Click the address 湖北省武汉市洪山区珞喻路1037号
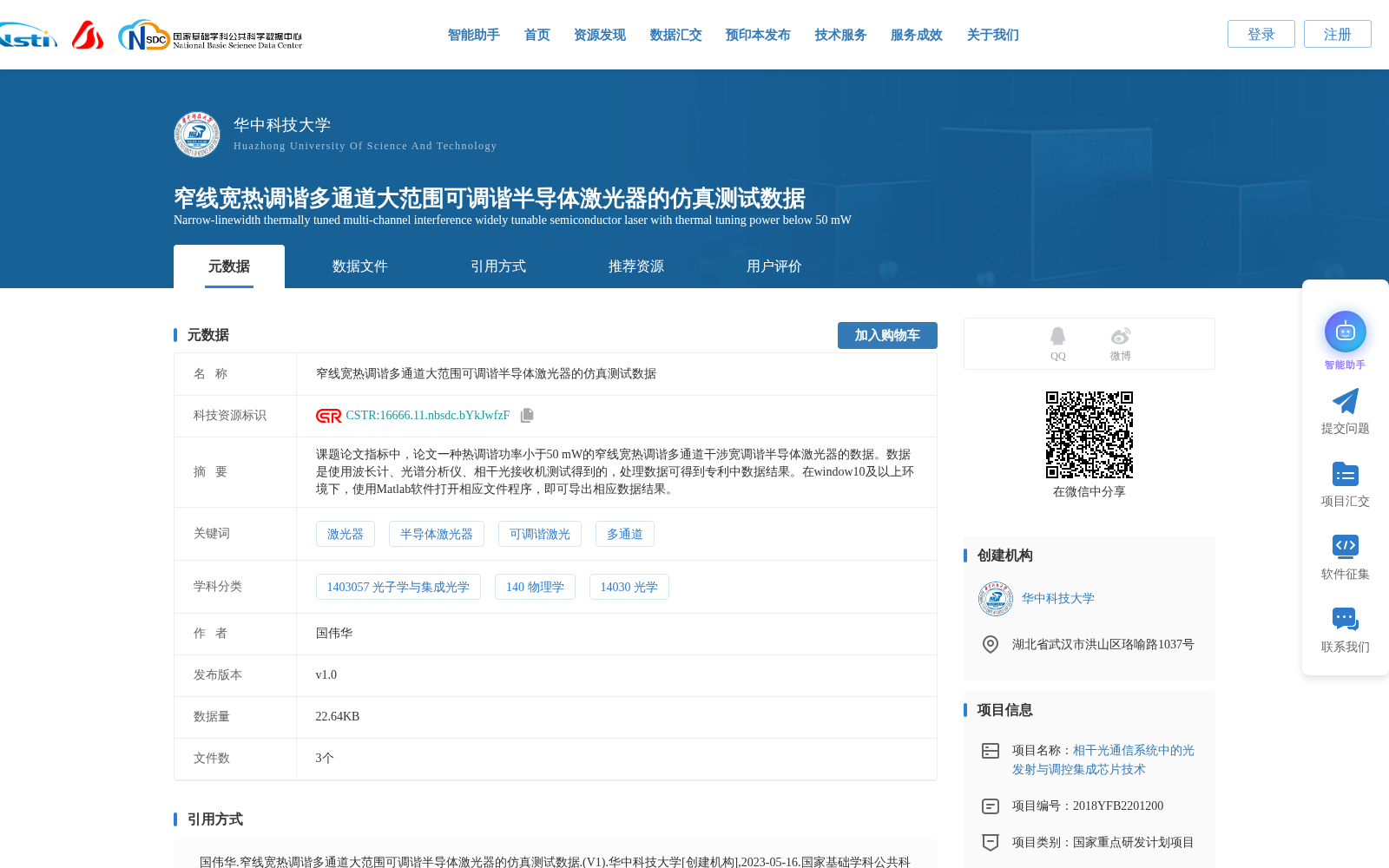Screen dimensions: 1389x868 1103,645
